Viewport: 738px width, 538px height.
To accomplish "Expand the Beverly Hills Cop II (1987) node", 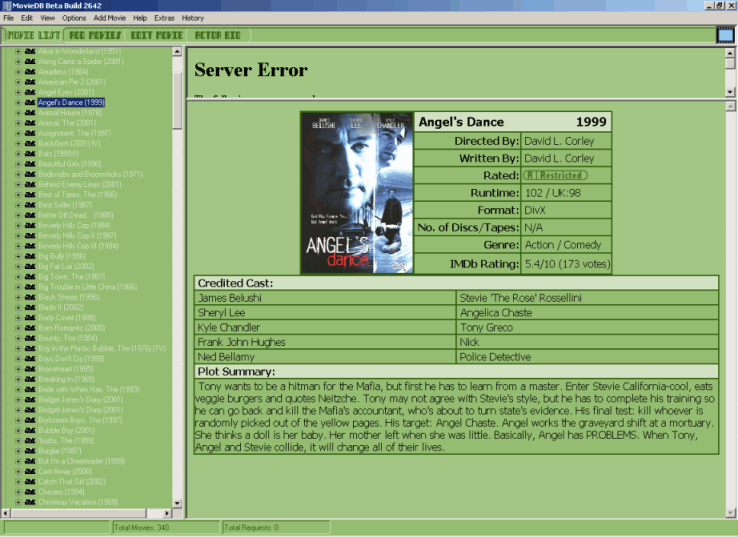I will [18, 235].
